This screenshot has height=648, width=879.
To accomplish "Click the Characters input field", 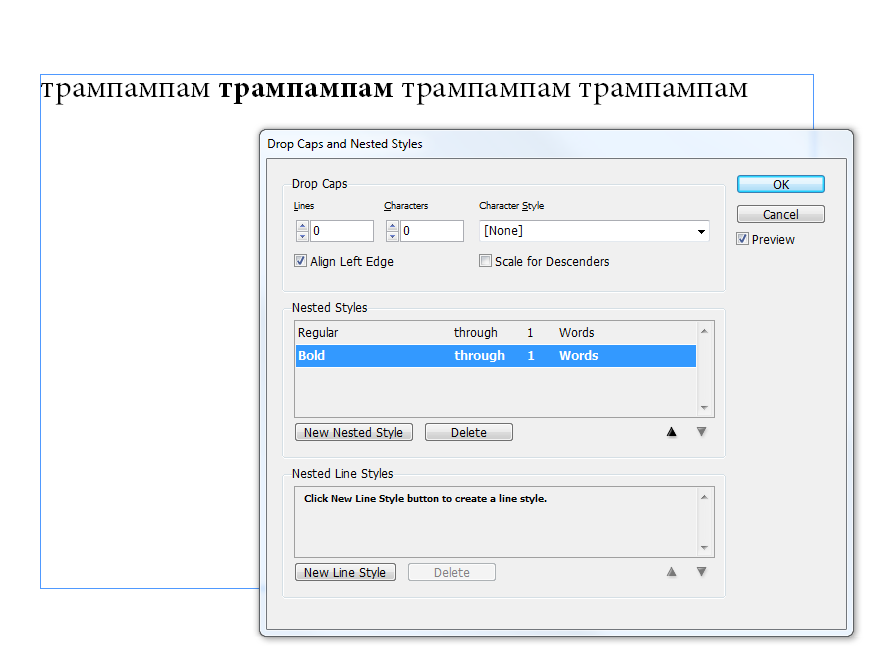I will click(432, 231).
